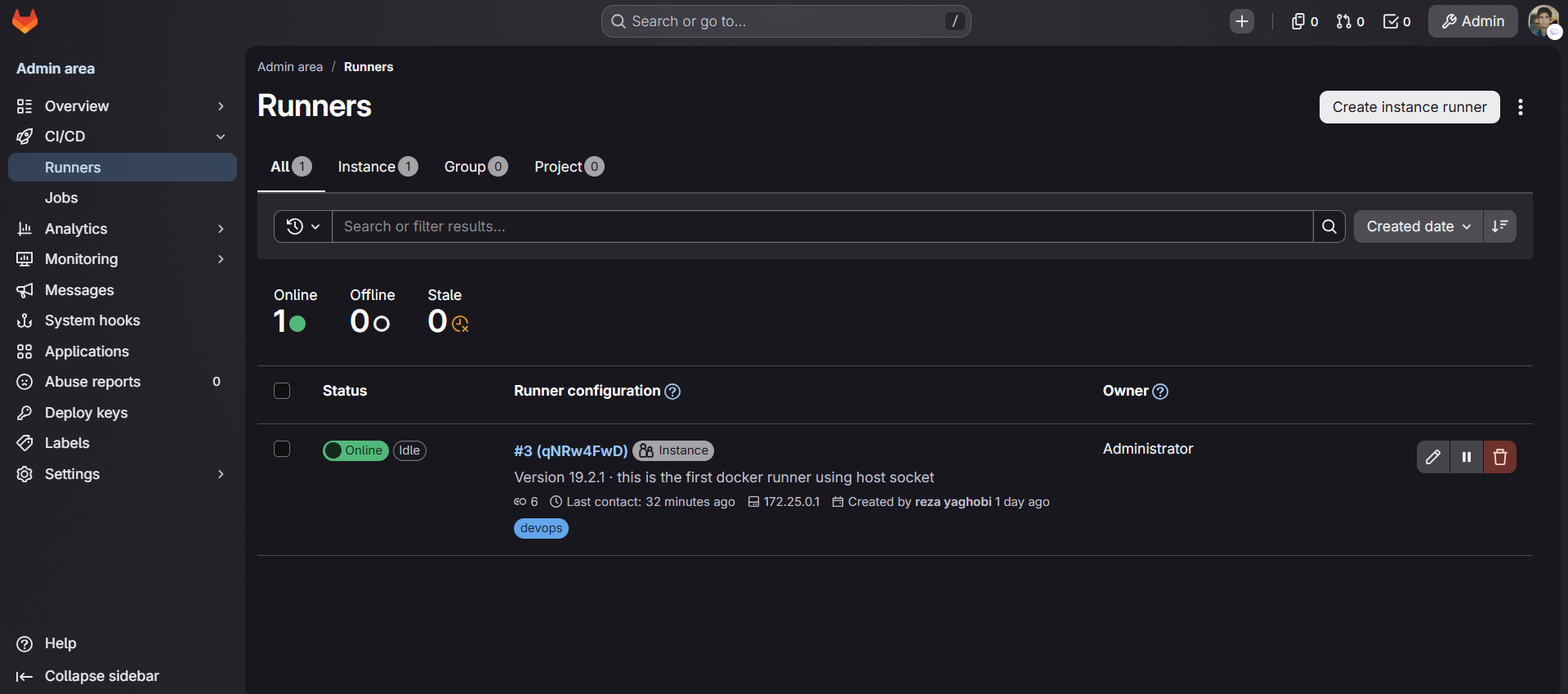Click the runner jobs count 6
The height and width of the screenshot is (694, 1568).
[526, 502]
